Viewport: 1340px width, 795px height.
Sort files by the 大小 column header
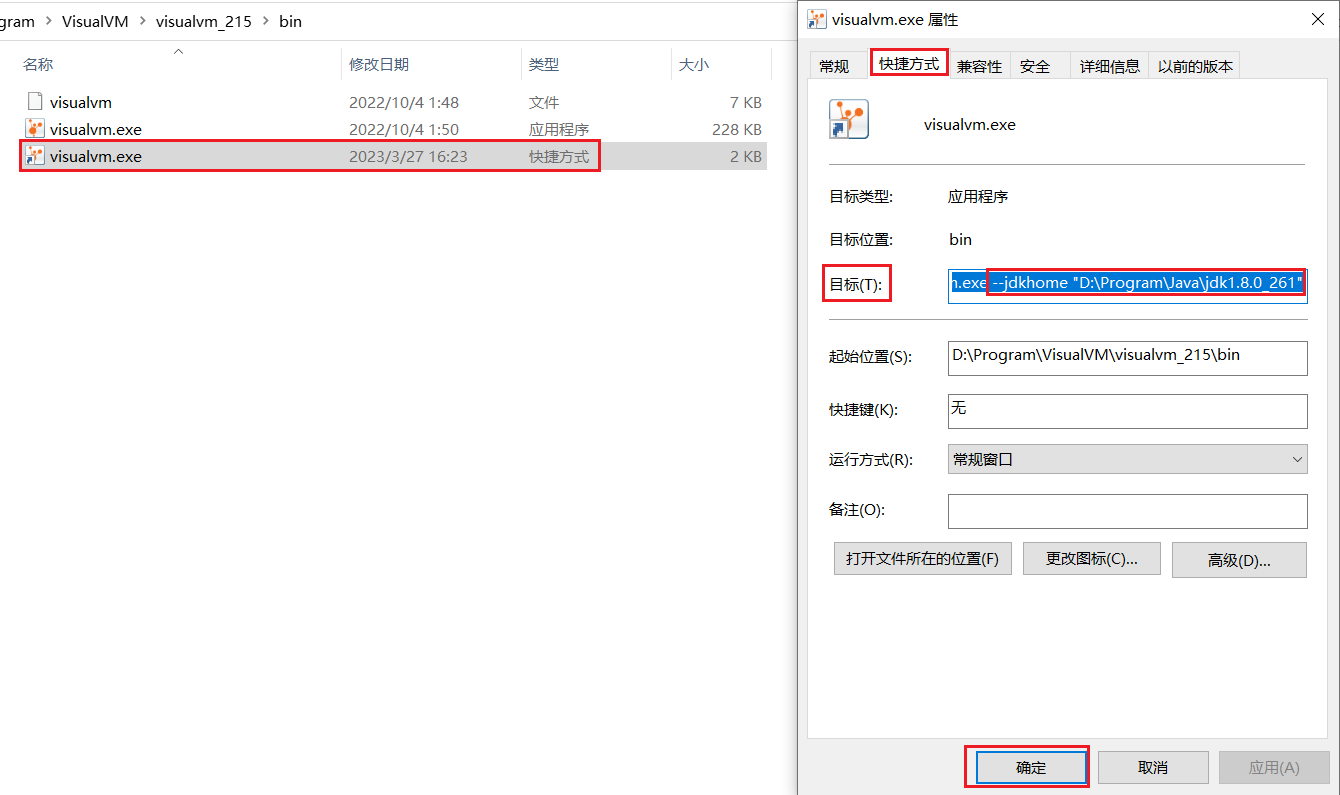tap(694, 64)
